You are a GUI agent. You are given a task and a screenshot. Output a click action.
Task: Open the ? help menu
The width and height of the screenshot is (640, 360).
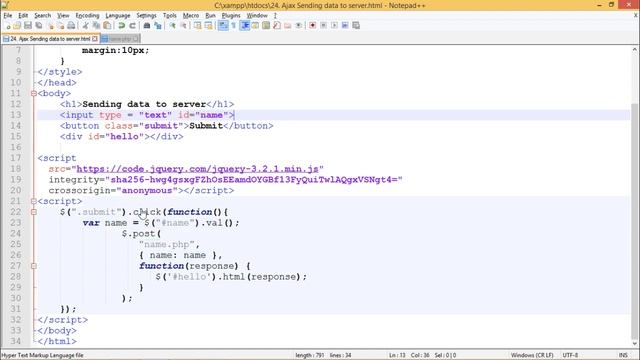[x=275, y=16]
